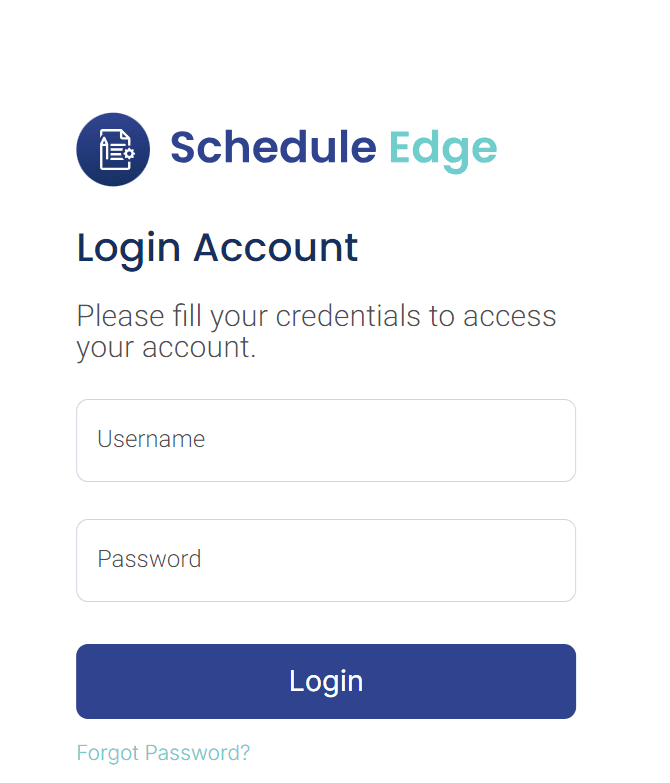Click the "your account." line of the instructions
670x783 pixels.
[166, 348]
